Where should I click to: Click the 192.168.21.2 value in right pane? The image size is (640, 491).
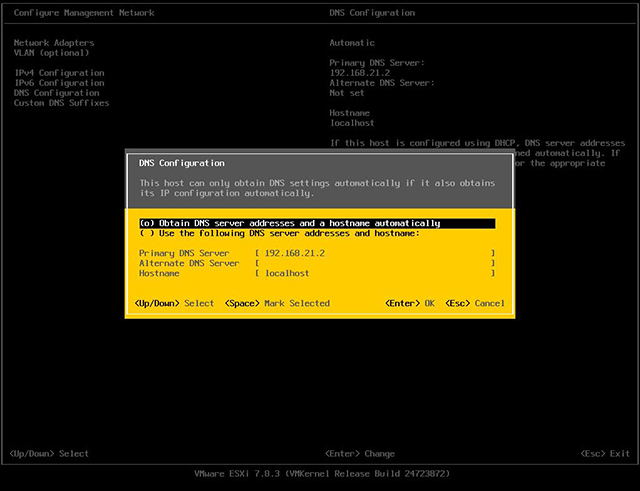360,73
